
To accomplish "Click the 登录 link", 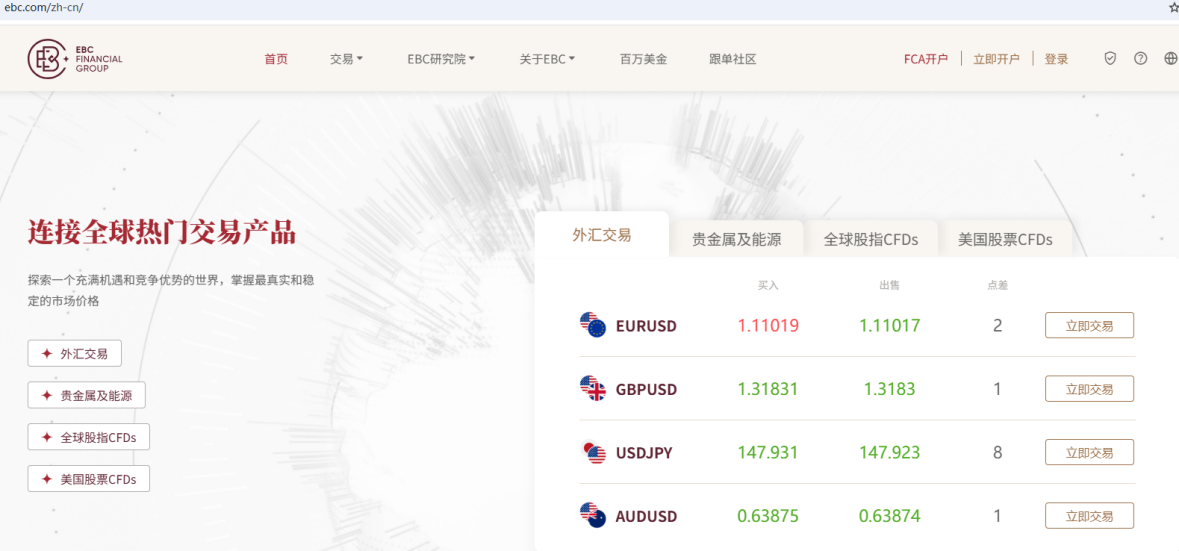I will [1056, 59].
